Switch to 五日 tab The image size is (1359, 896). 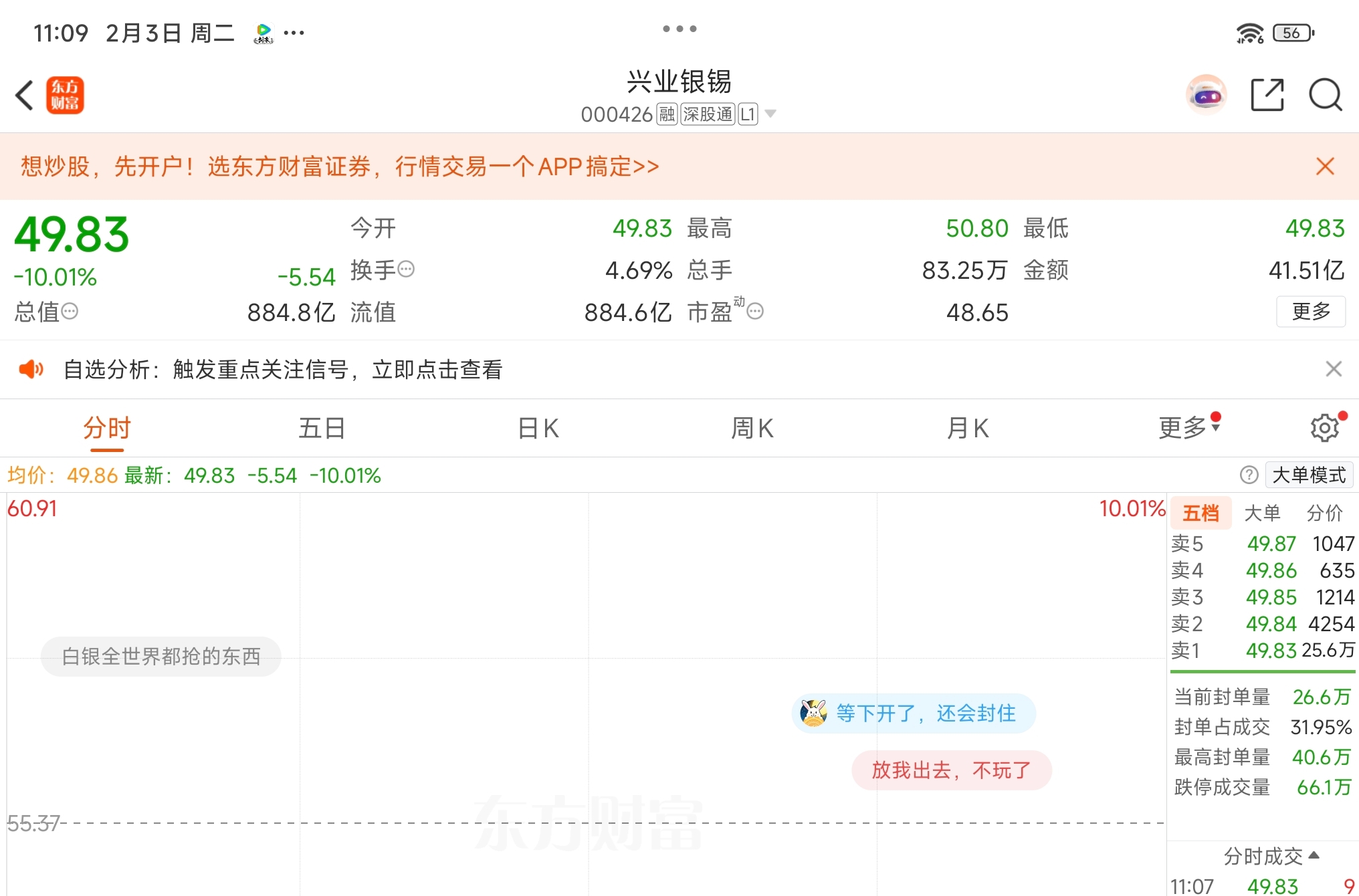pyautogui.click(x=322, y=428)
